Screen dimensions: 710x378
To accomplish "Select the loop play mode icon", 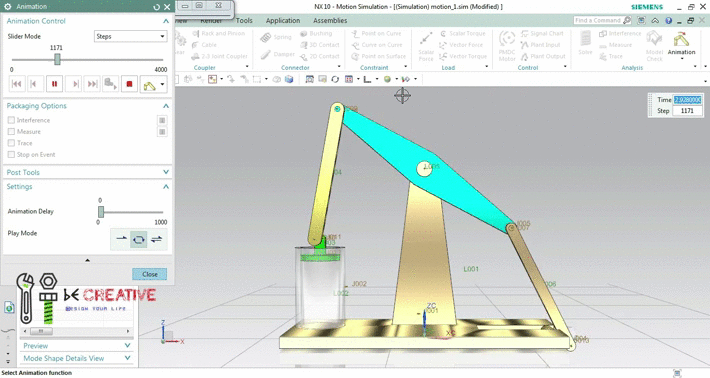I will click(139, 239).
